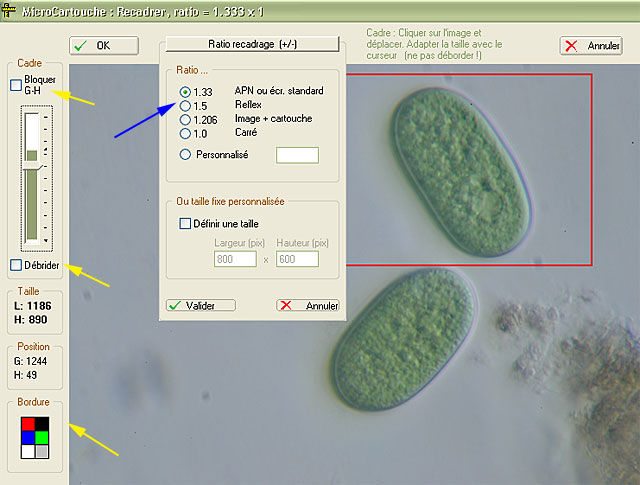
Task: Click the H: 890 height value
Action: [x=31, y=320]
